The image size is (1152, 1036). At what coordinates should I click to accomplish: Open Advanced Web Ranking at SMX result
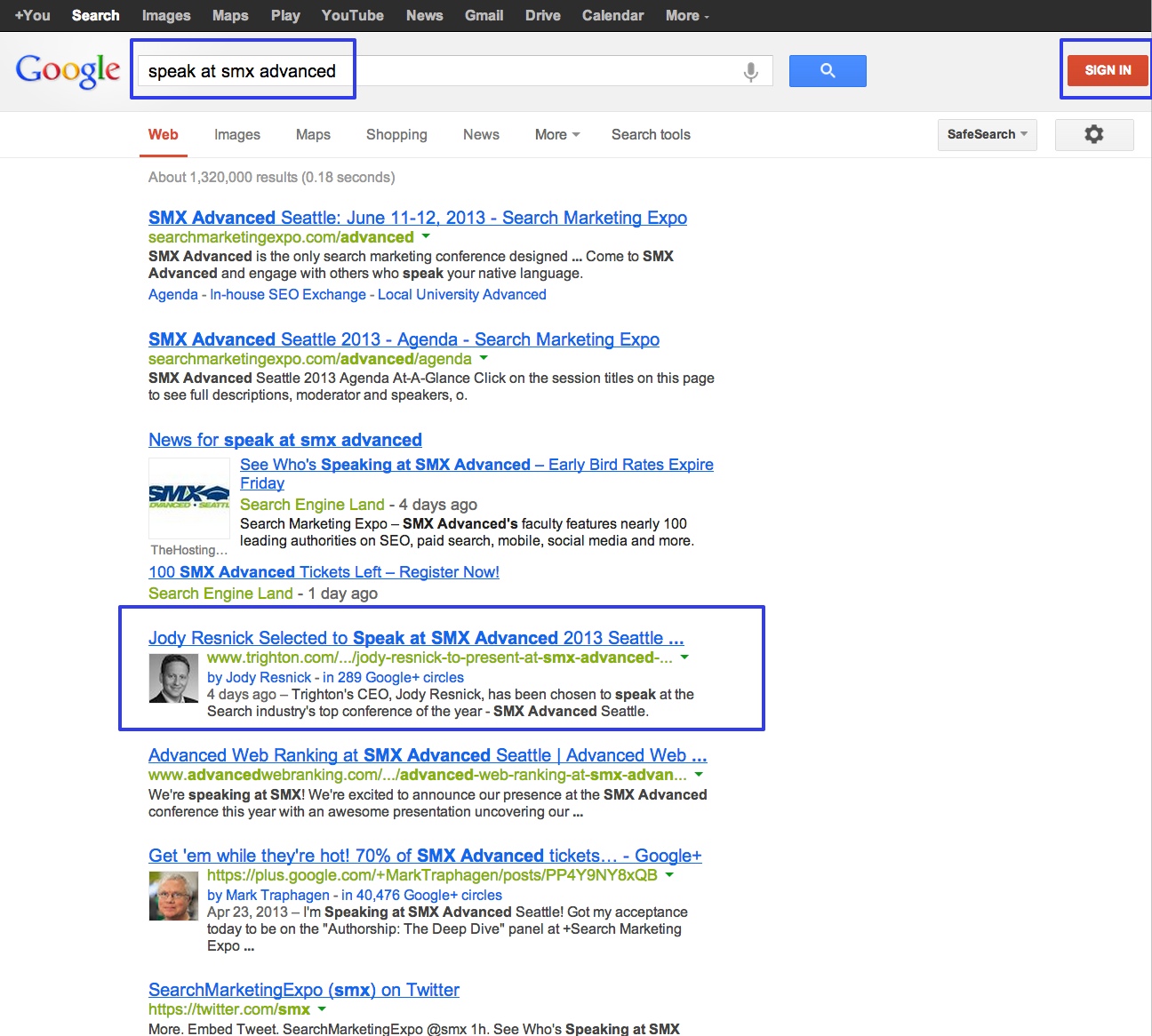428,755
